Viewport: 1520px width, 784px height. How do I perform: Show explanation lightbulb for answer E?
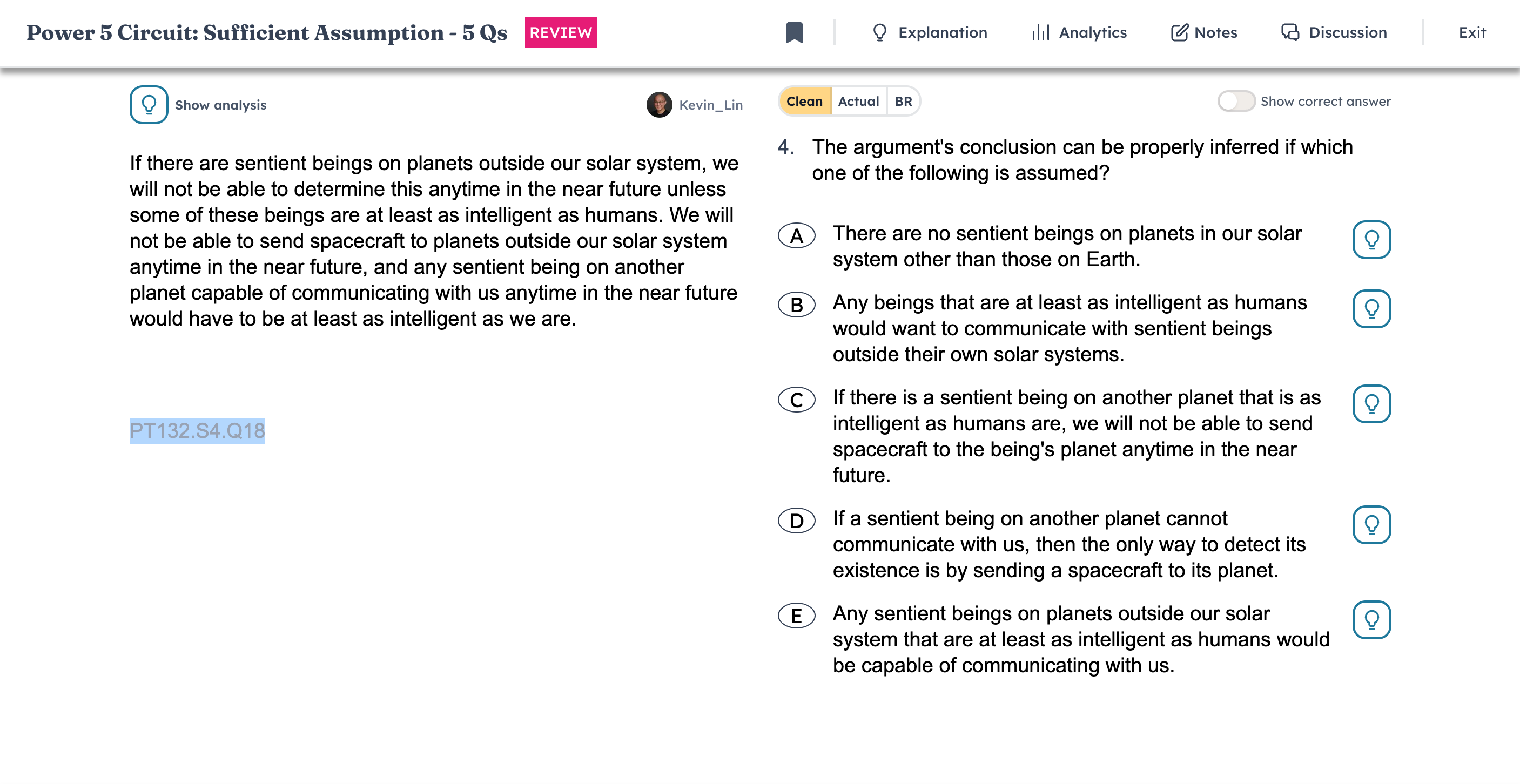(x=1371, y=619)
